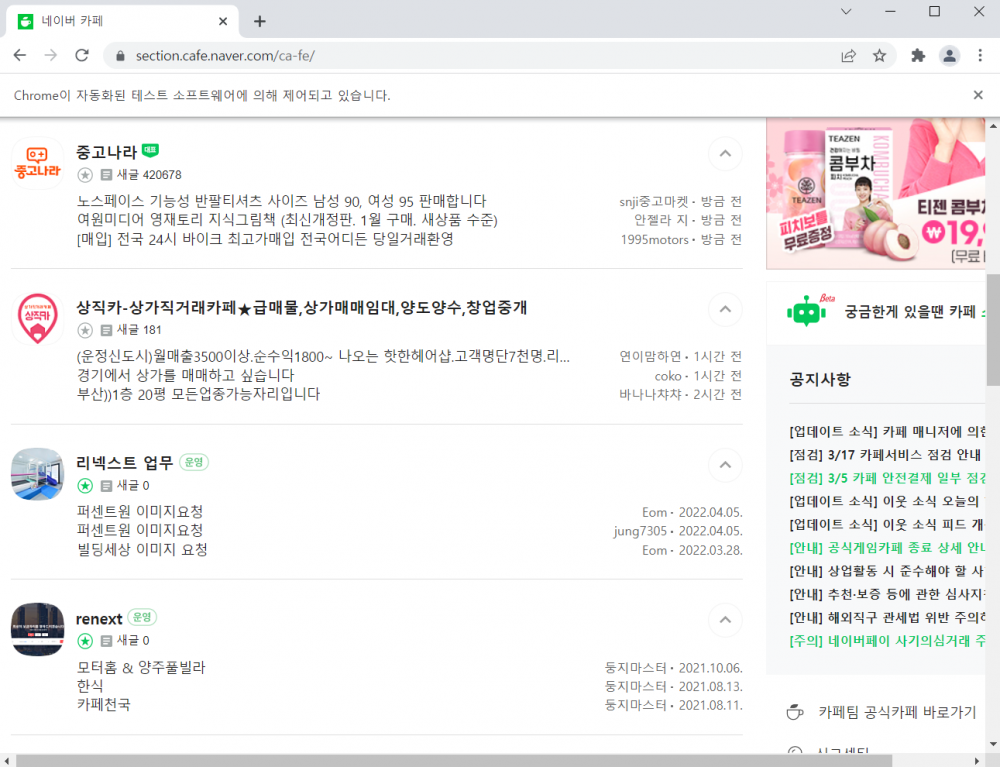Click the green chatbot robot icon

(x=806, y=312)
